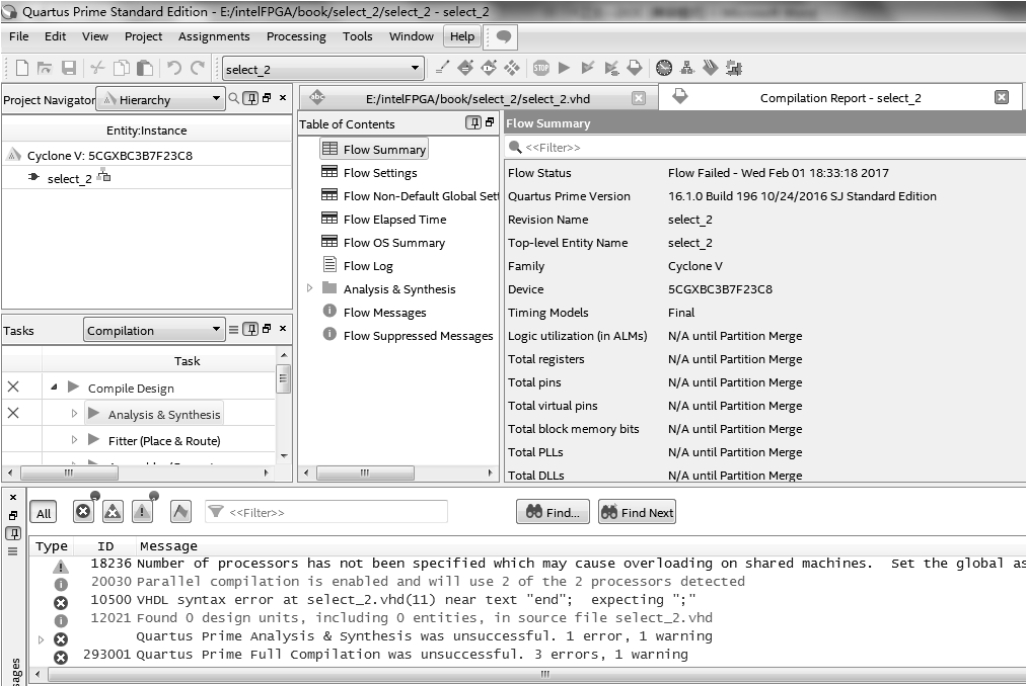The image size is (1026, 686).
Task: Open Flow Settings in Table of Contents
Action: pyautogui.click(x=380, y=173)
